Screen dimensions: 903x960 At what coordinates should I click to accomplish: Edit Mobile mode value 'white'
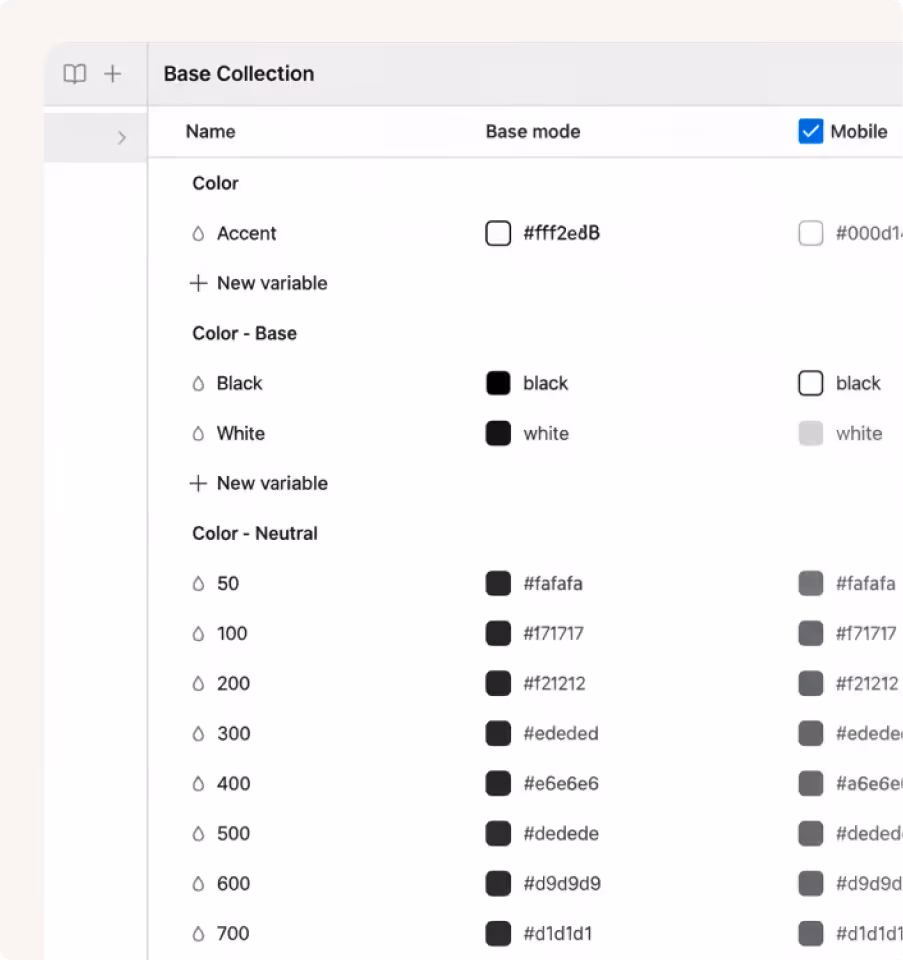click(x=859, y=433)
